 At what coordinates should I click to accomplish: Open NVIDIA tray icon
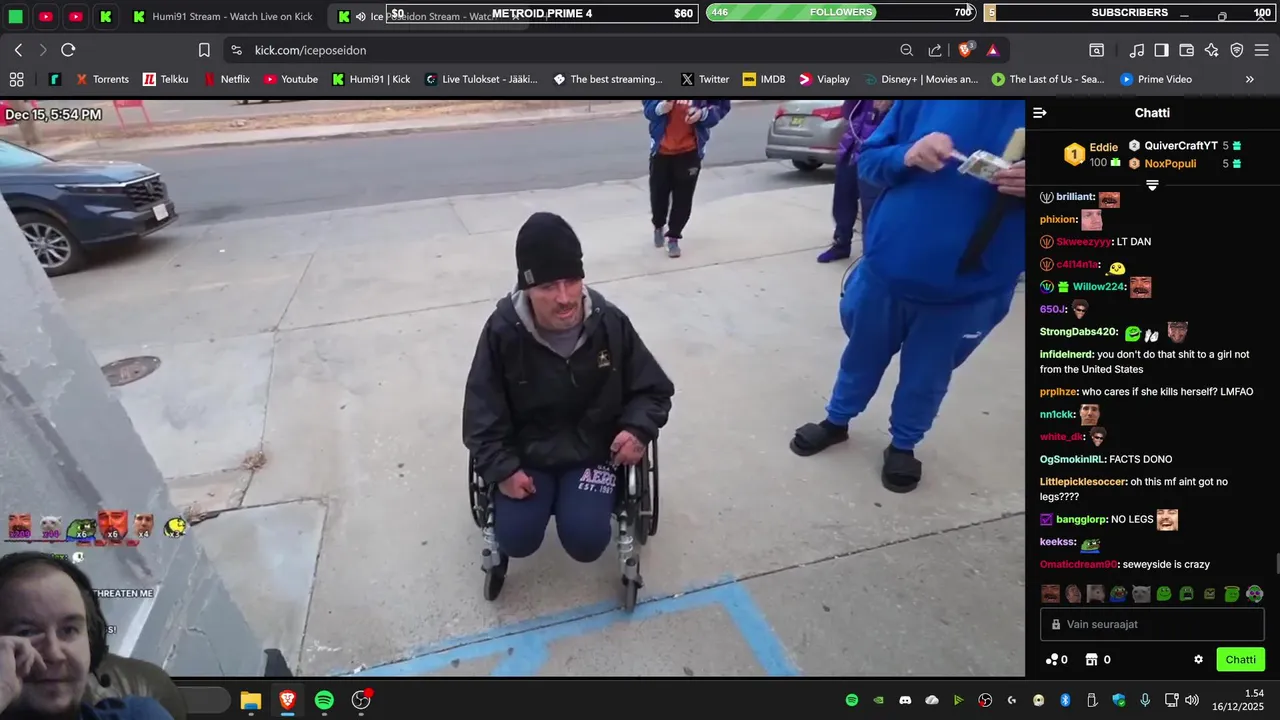click(879, 700)
